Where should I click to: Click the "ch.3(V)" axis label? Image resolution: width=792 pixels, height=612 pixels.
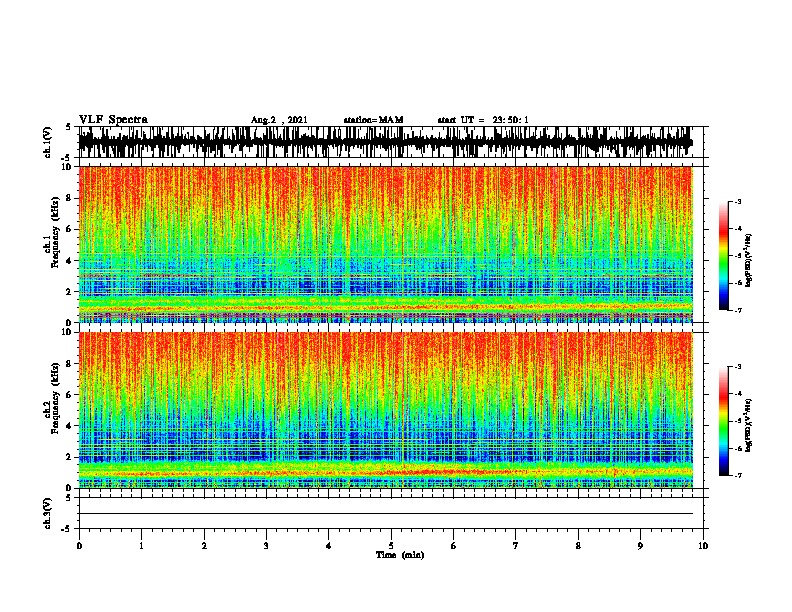coord(48,513)
